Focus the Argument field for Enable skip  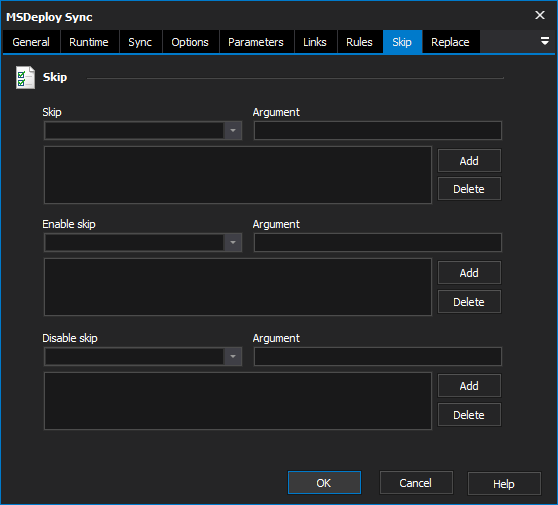(x=378, y=243)
